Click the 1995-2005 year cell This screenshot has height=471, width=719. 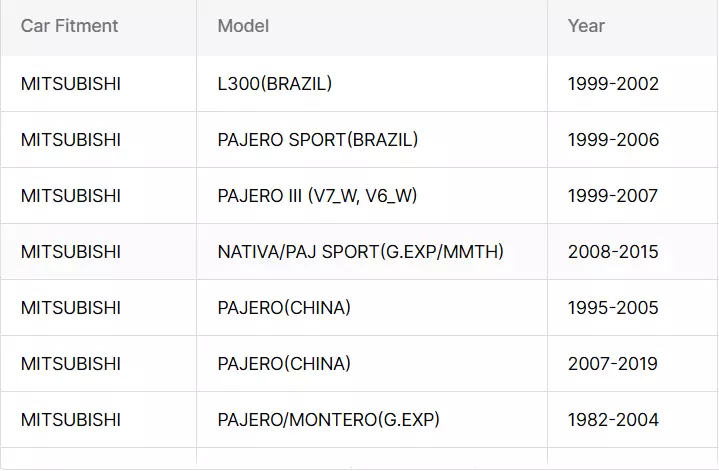coord(613,308)
